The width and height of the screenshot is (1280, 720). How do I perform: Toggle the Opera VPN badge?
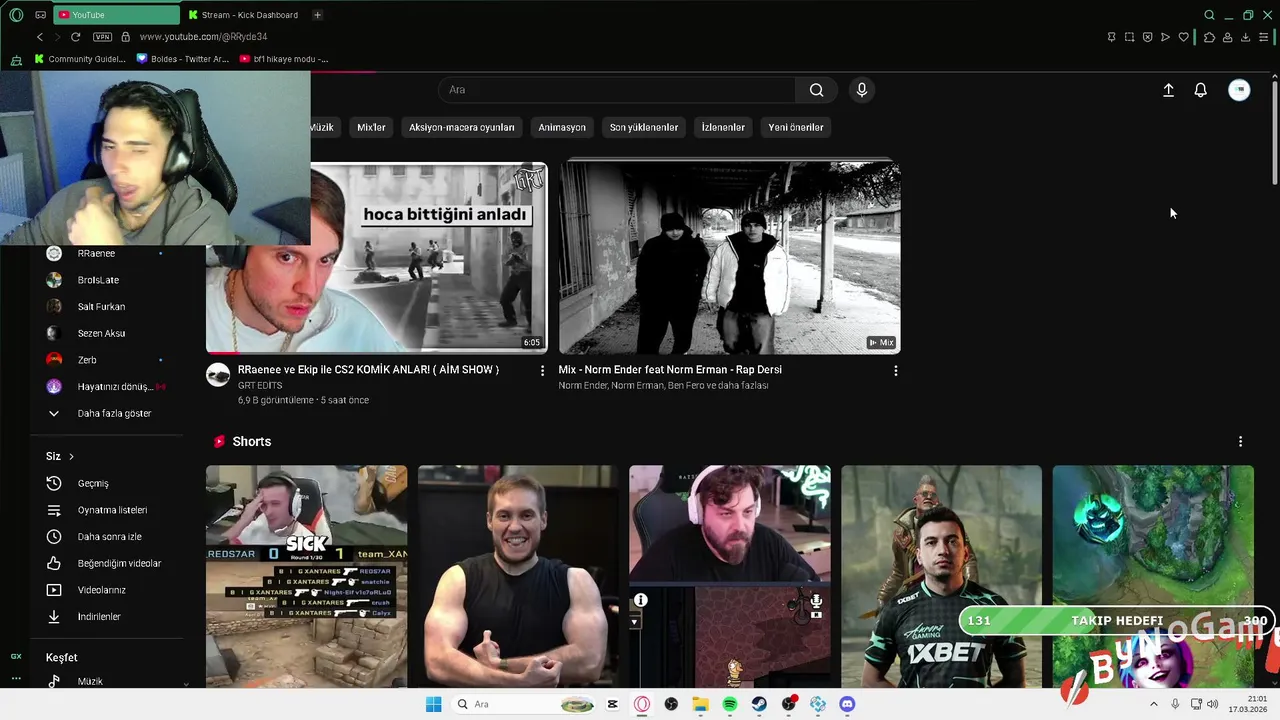pyautogui.click(x=102, y=37)
